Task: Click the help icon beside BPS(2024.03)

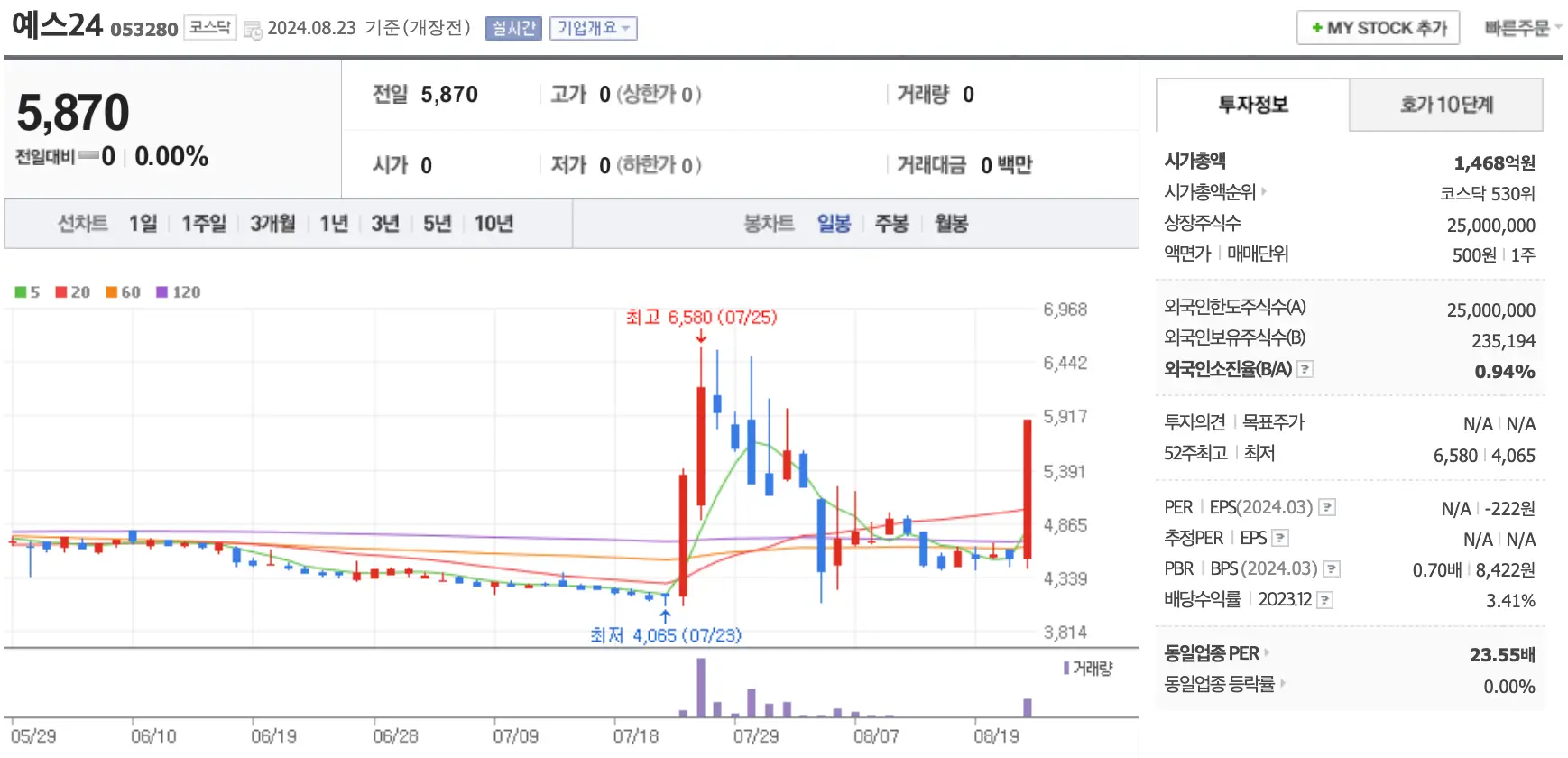Action: [x=1332, y=568]
